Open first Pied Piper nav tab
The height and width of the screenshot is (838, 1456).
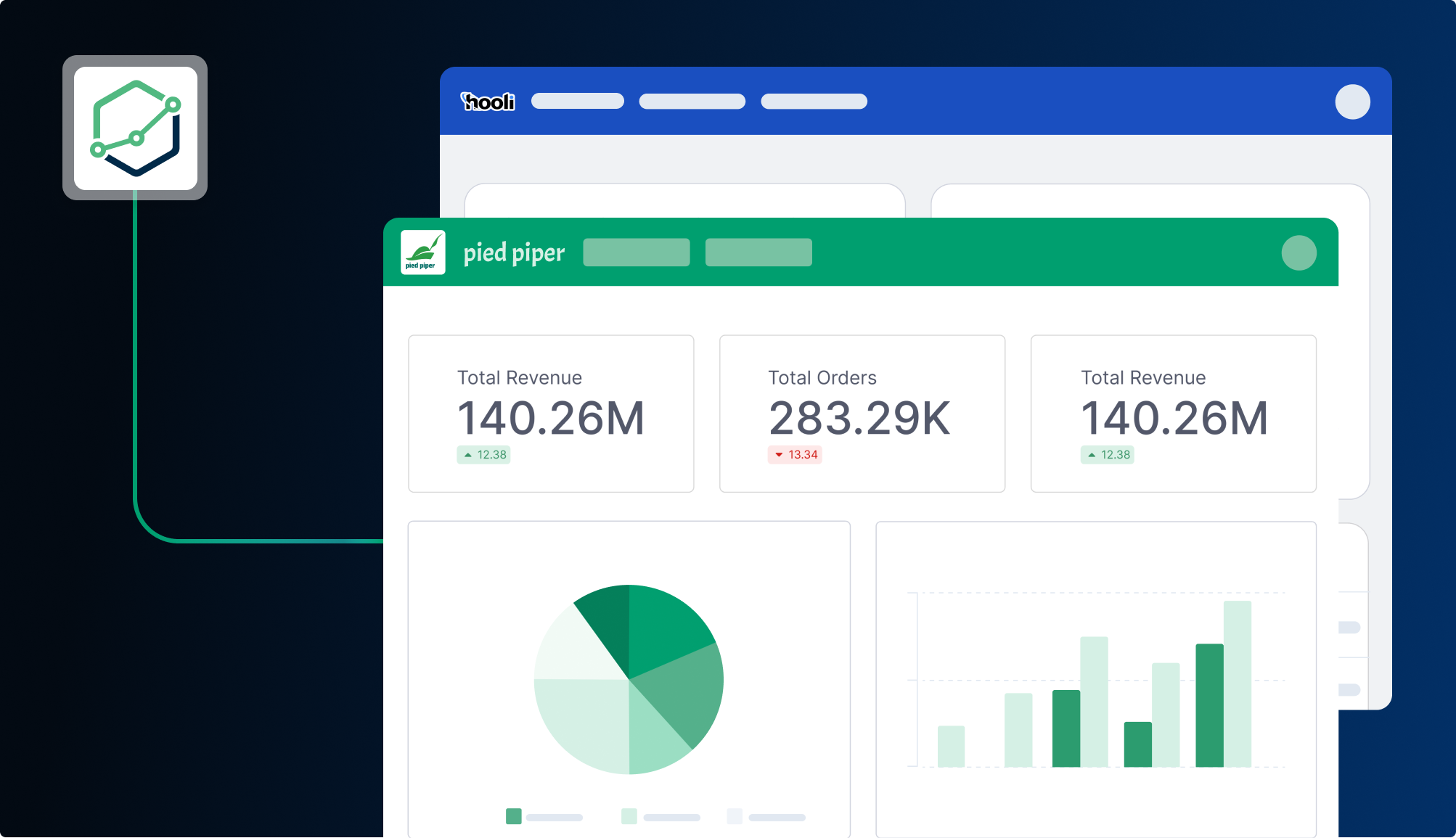(x=636, y=252)
